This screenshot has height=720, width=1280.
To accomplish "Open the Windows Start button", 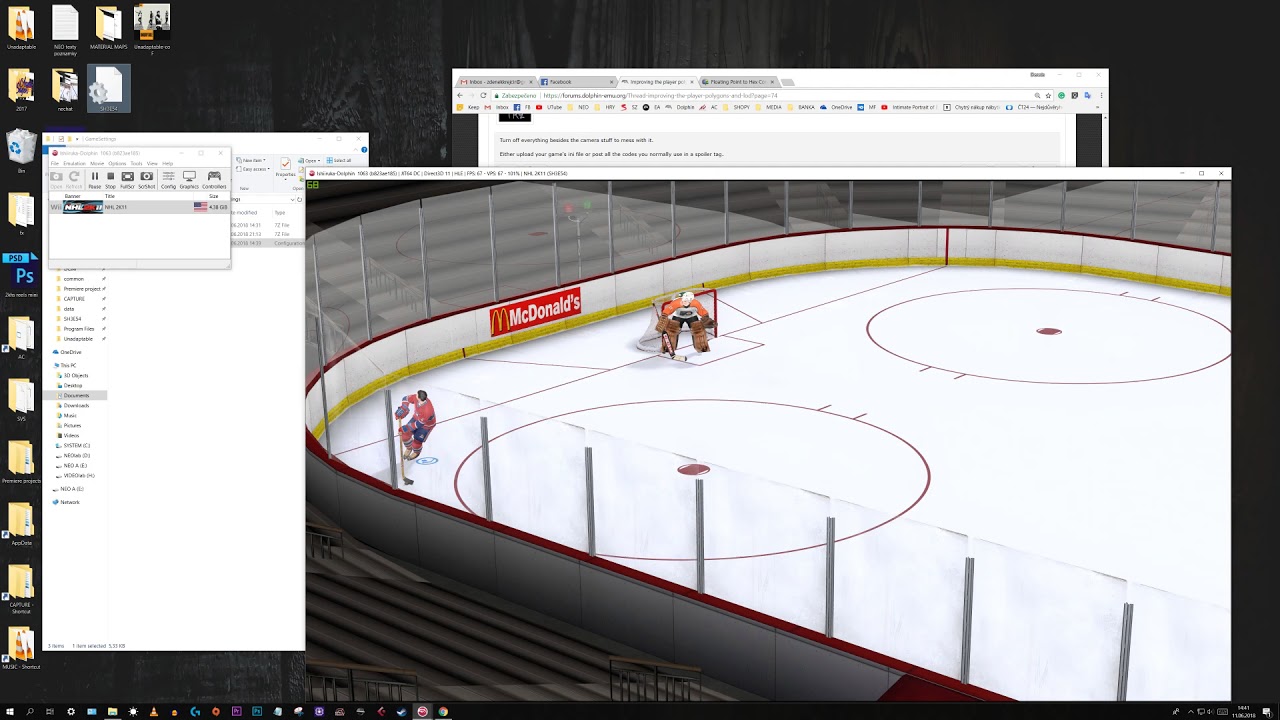I will tap(9, 711).
